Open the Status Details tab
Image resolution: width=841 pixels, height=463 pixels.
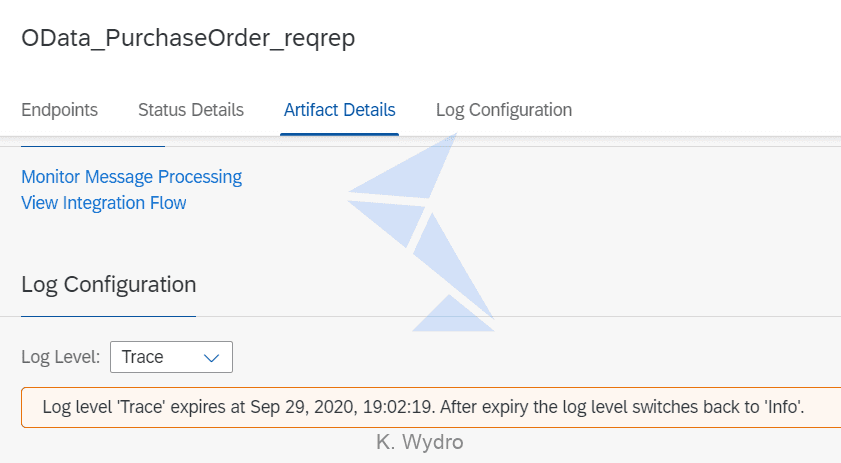pyautogui.click(x=191, y=110)
